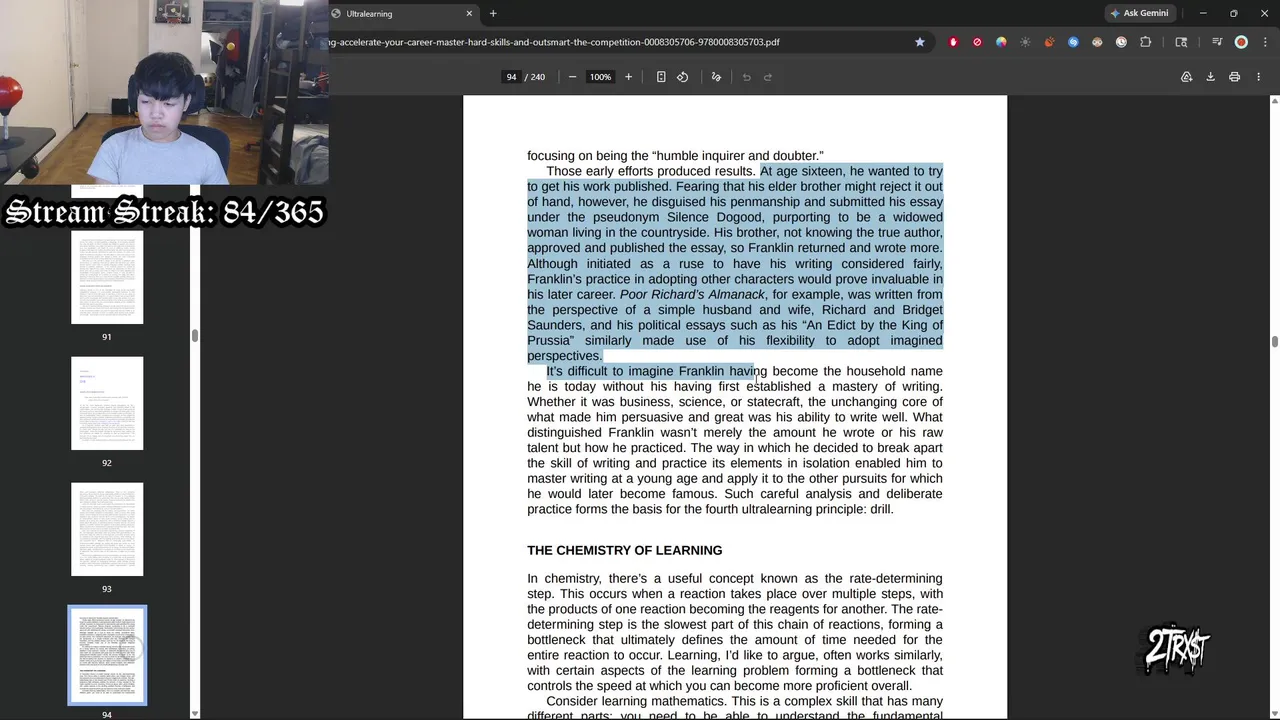
Task: Click the total pages text 240
Action: point(538,77)
